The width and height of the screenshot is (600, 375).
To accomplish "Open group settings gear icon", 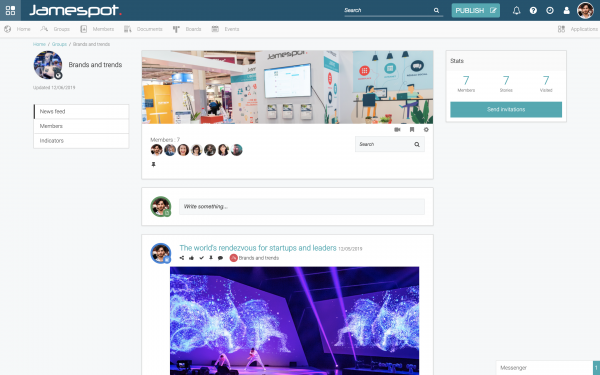I will (426, 130).
